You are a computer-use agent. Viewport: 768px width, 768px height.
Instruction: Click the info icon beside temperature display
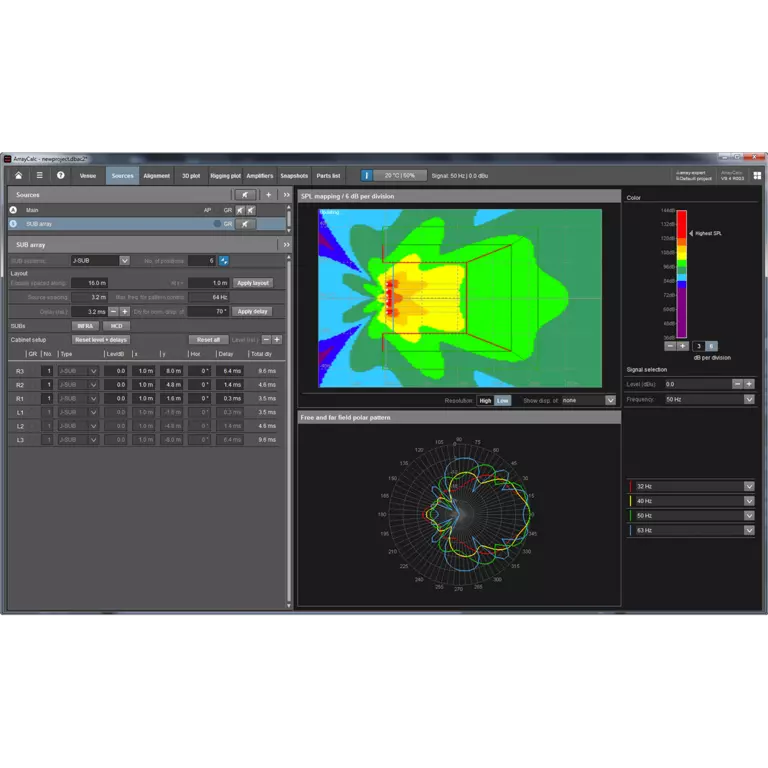(x=366, y=175)
